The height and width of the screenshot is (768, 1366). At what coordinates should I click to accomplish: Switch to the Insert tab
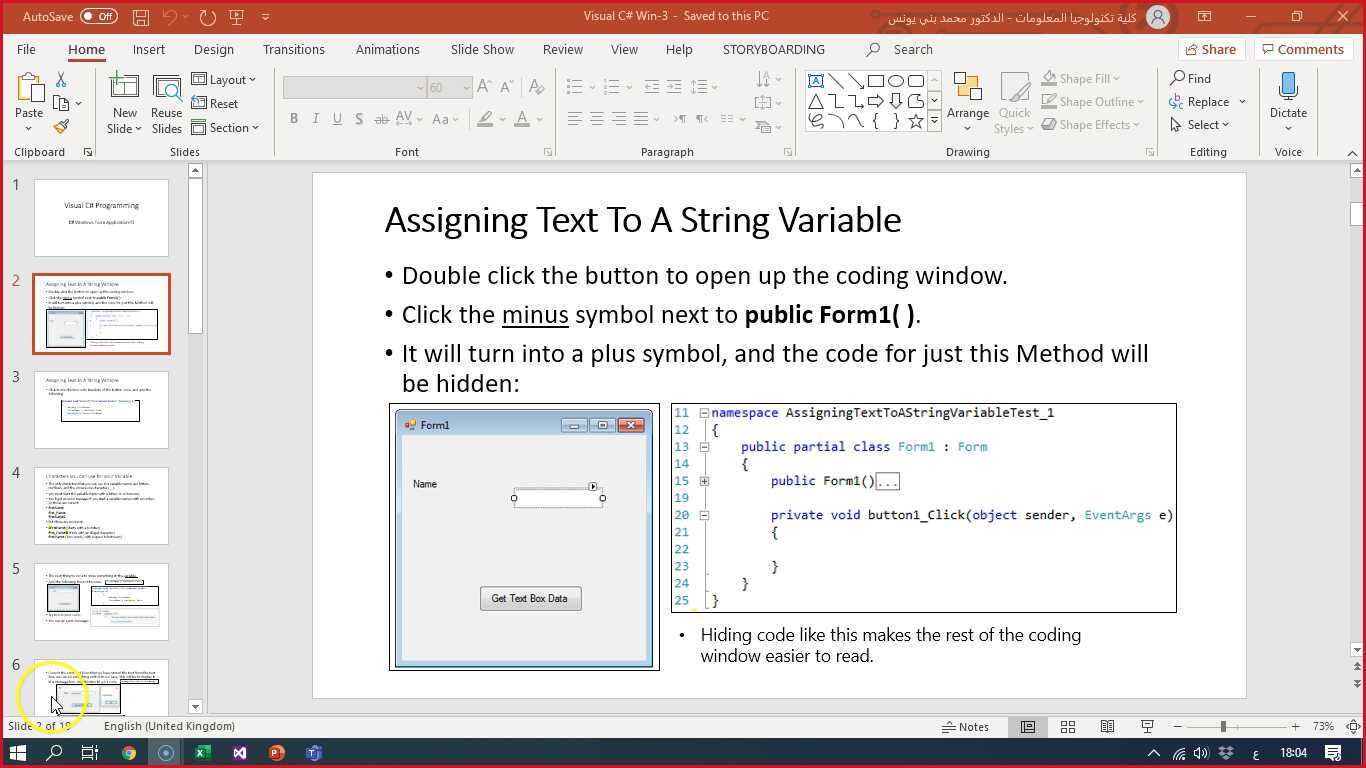tap(149, 49)
